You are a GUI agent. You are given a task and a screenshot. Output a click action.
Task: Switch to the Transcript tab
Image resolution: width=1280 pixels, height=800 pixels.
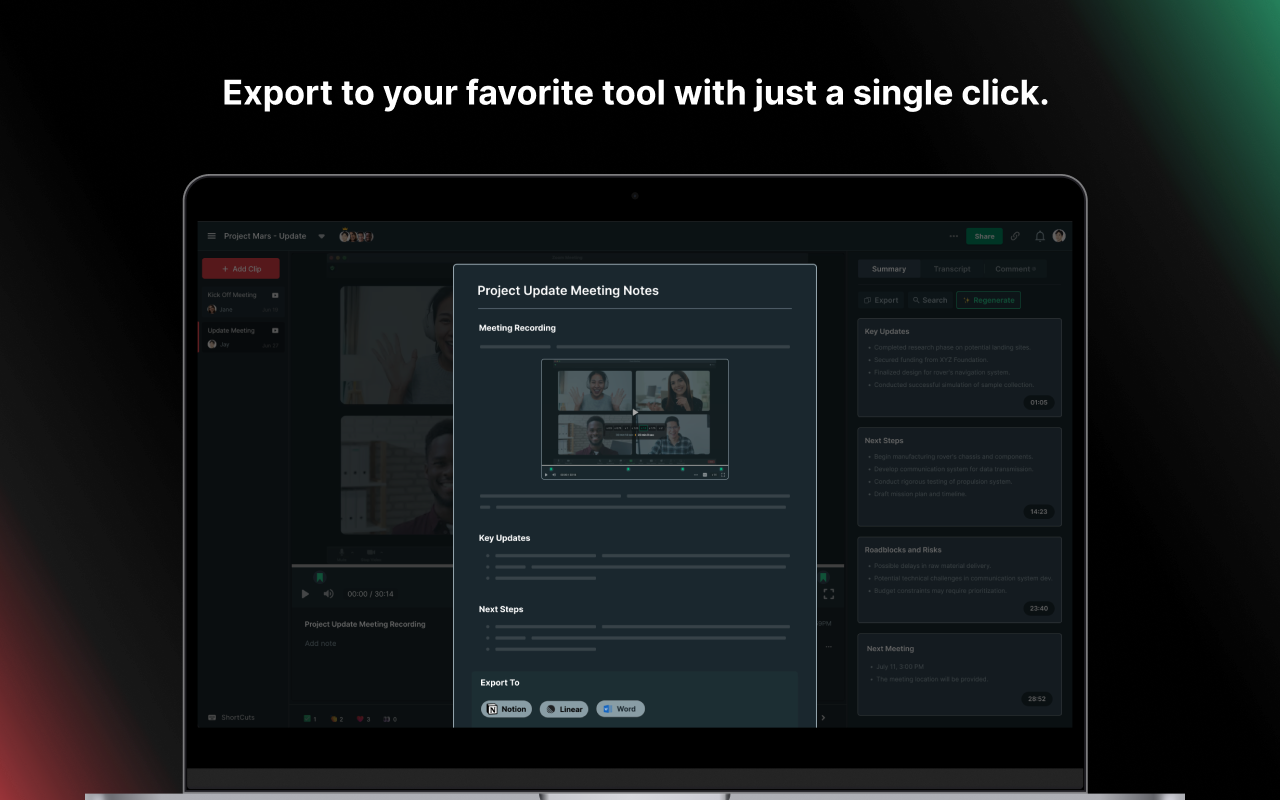tap(952, 269)
